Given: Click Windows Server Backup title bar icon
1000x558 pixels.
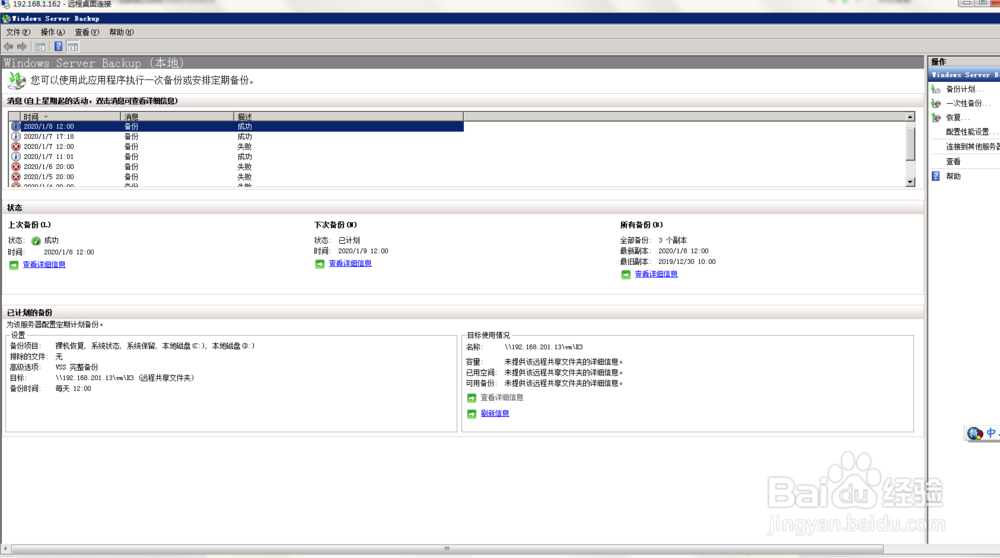Looking at the screenshot, I should (6, 18).
